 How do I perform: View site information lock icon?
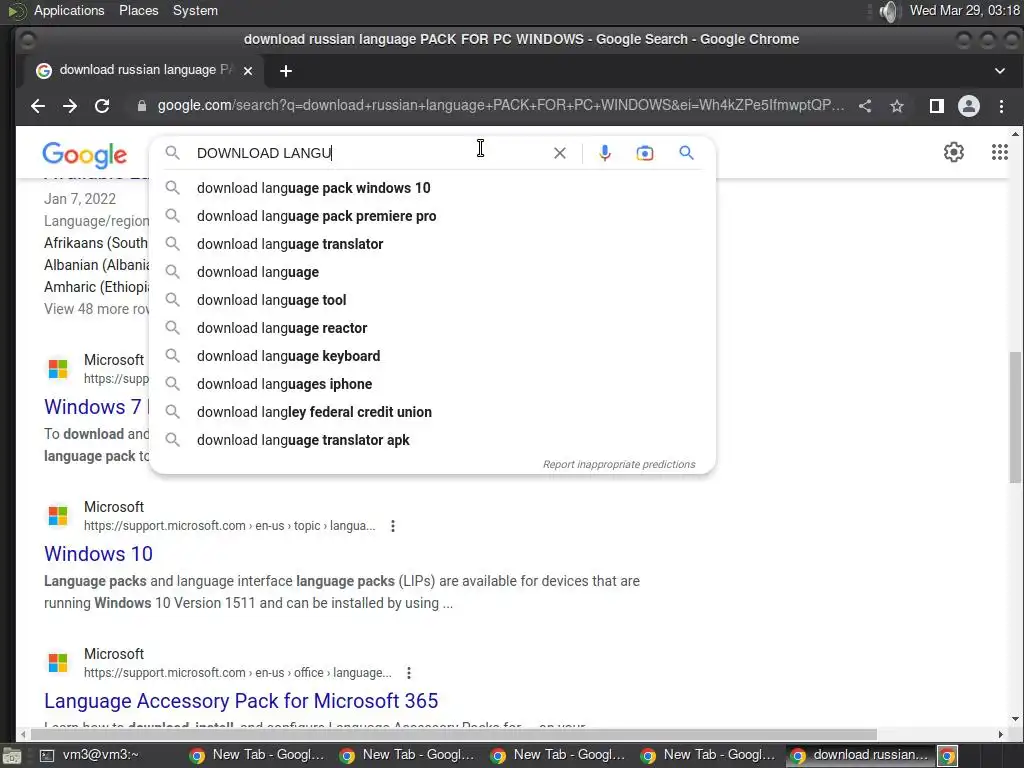pos(142,106)
